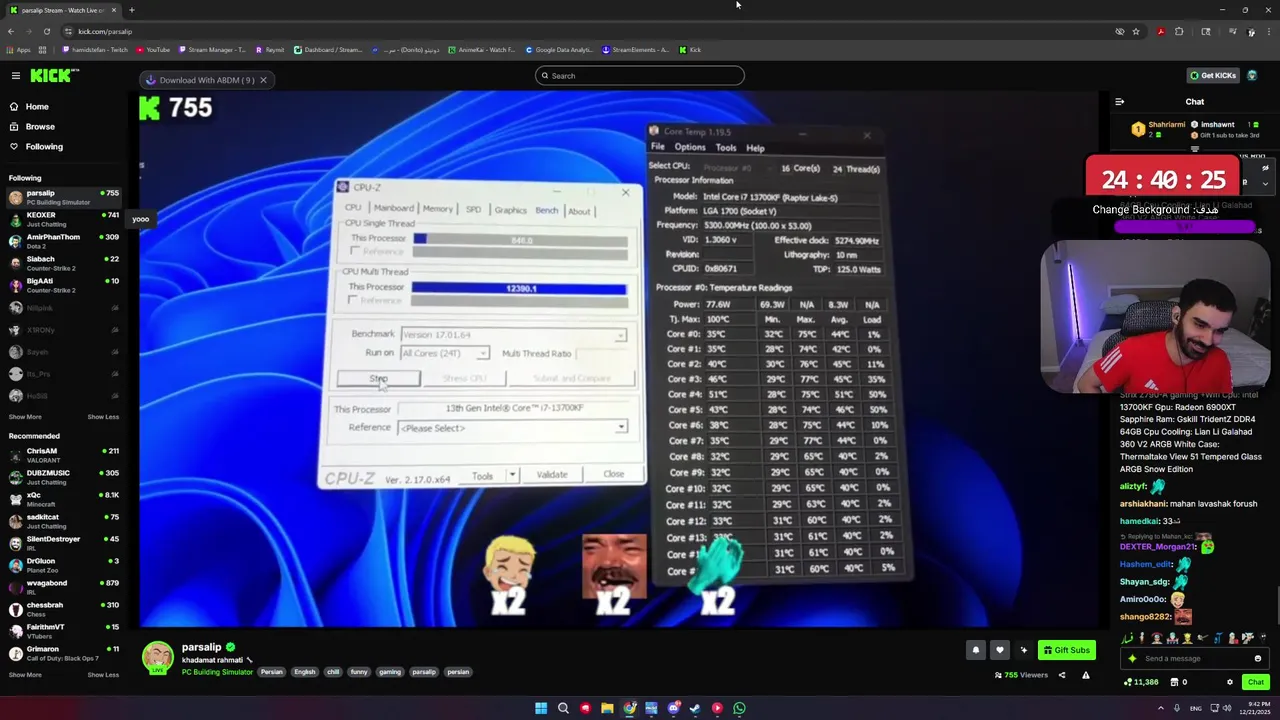The height and width of the screenshot is (720, 1280).
Task: Click the Get KICKs button
Action: pos(1213,76)
